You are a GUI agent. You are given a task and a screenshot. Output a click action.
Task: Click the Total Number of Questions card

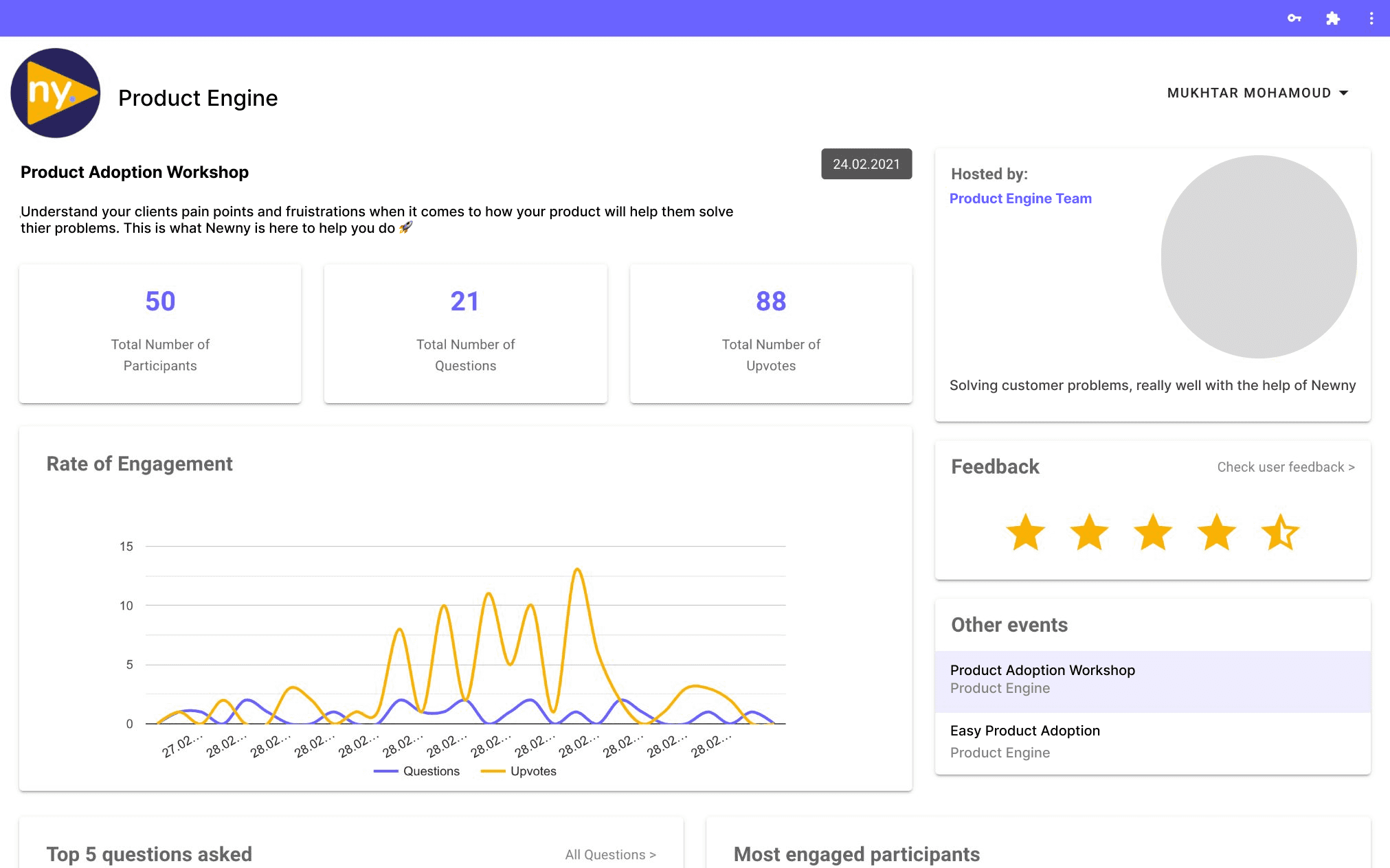coord(465,334)
